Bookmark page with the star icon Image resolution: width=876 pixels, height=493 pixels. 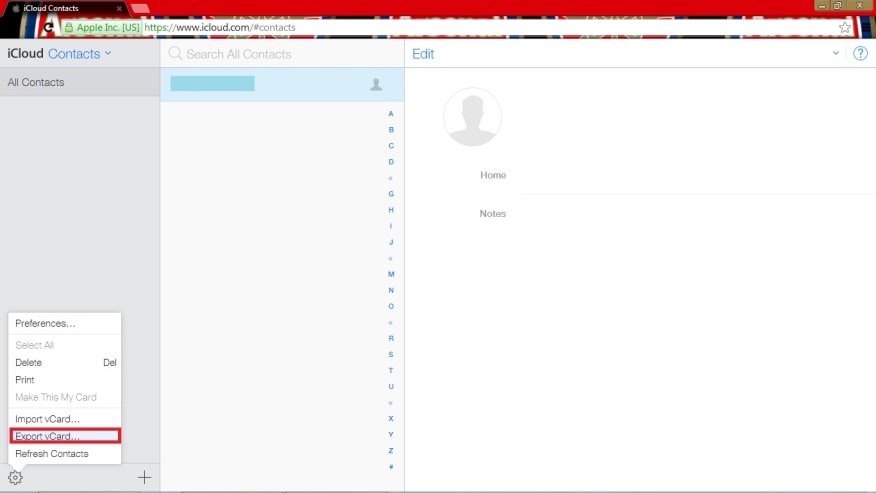(845, 27)
